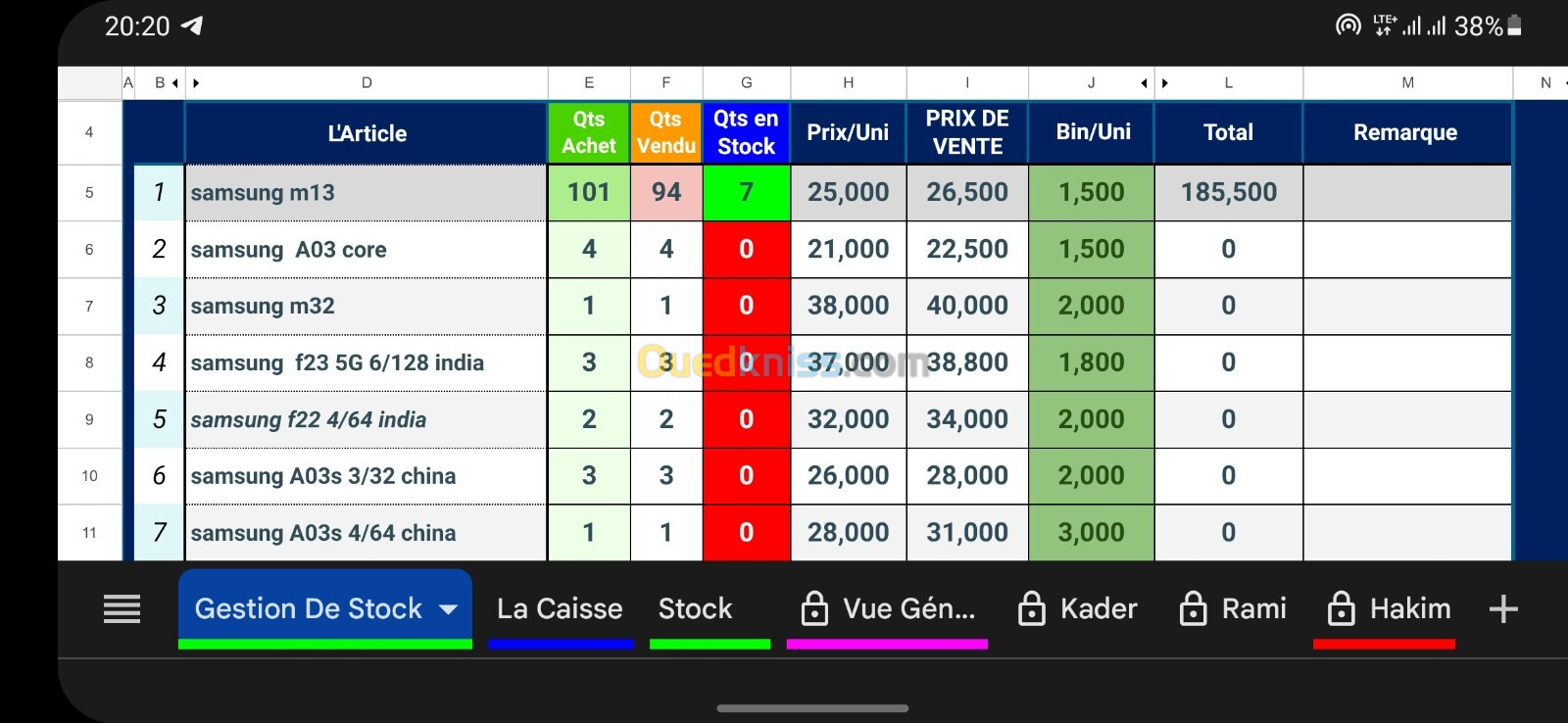The height and width of the screenshot is (723, 1568).
Task: Select column E header
Action: tap(589, 83)
